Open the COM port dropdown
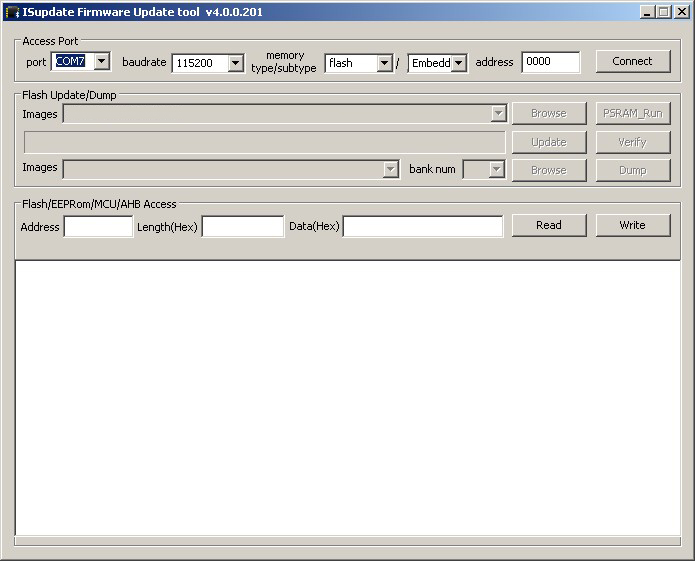Image resolution: width=695 pixels, height=561 pixels. (x=101, y=62)
